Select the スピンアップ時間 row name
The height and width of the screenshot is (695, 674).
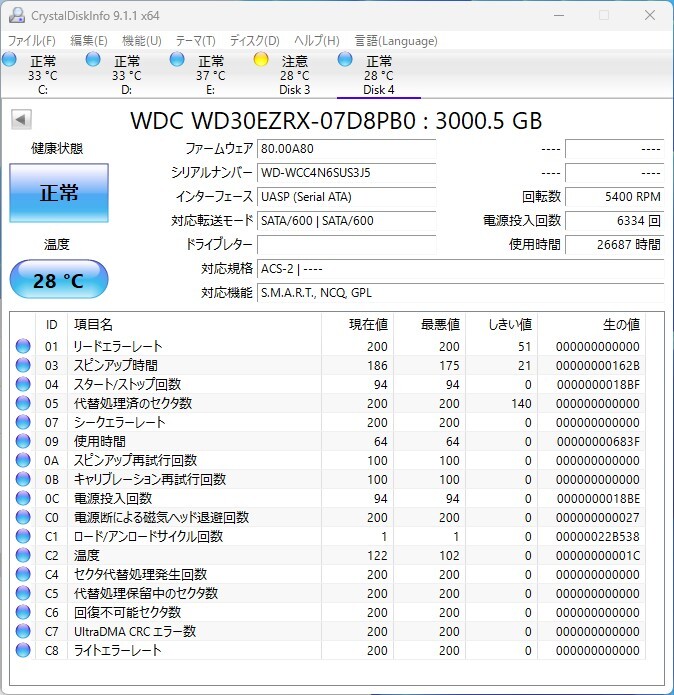click(115, 365)
